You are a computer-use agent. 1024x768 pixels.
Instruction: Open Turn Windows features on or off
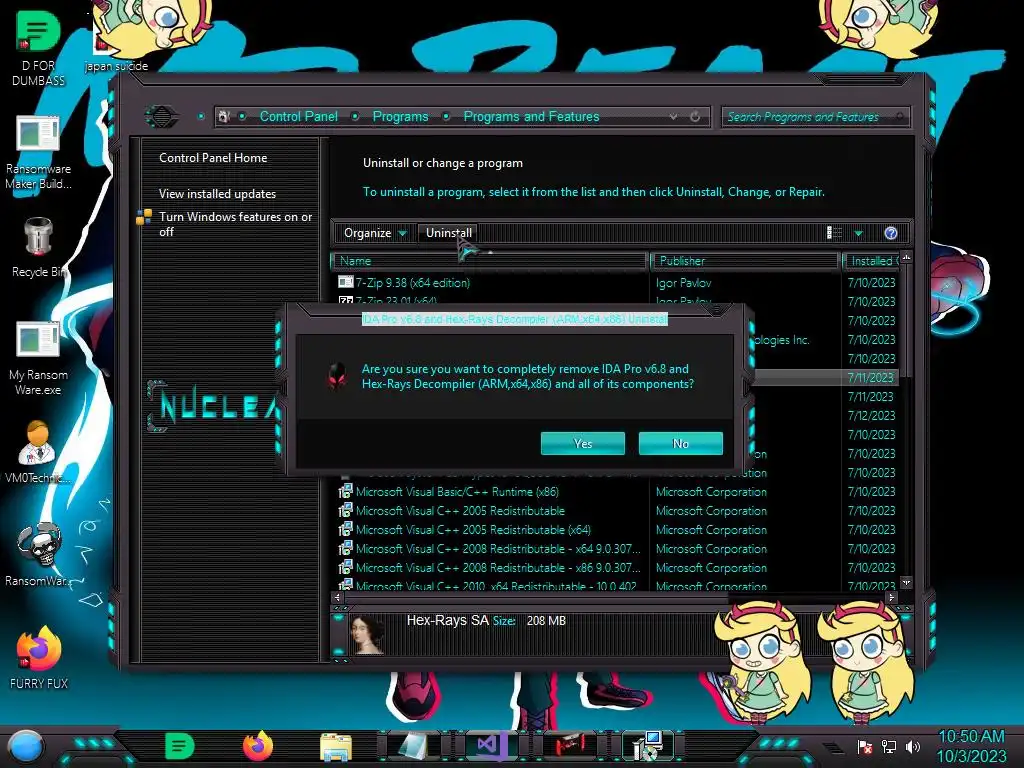[x=235, y=224]
